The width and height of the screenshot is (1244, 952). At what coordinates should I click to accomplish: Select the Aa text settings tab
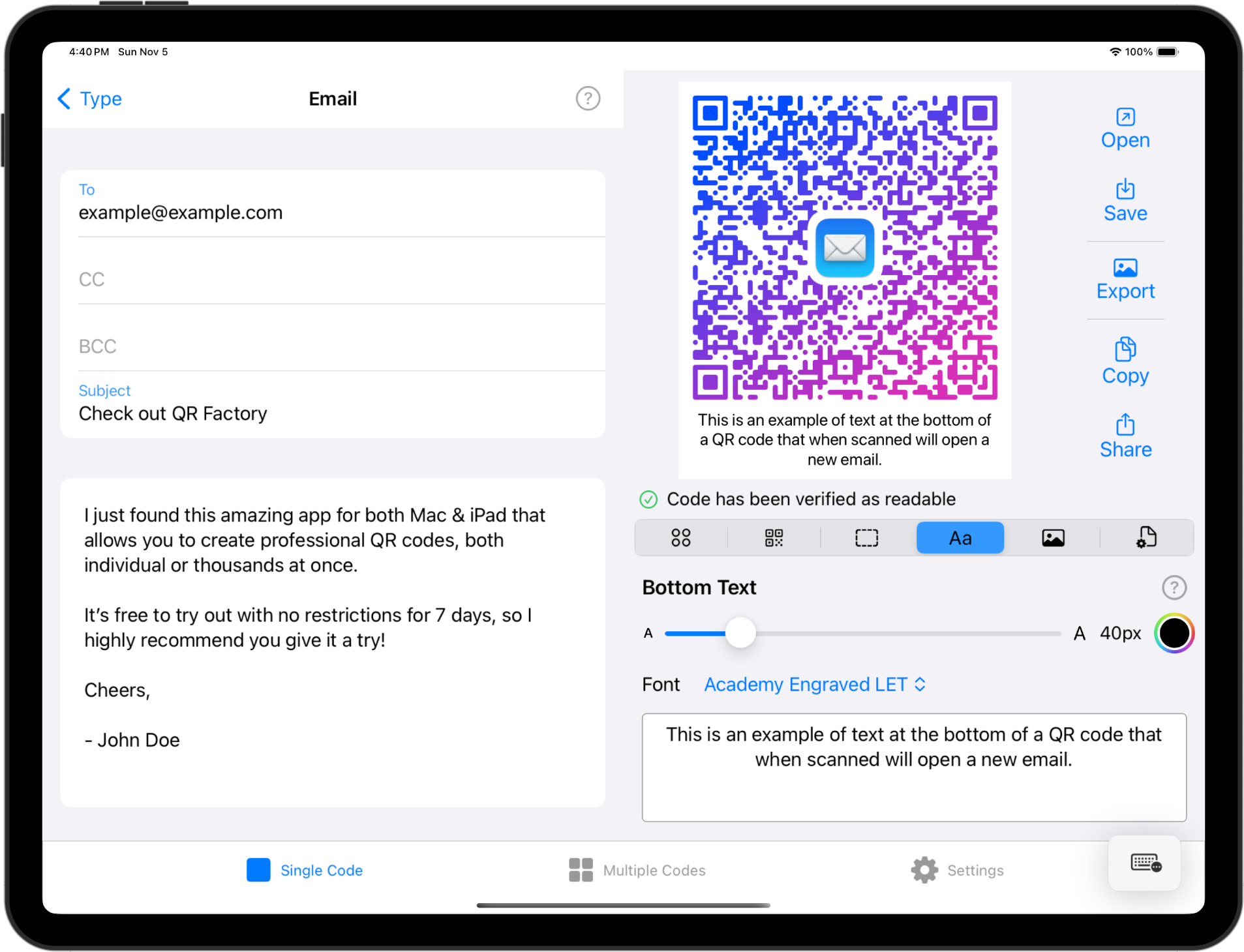[x=960, y=538]
